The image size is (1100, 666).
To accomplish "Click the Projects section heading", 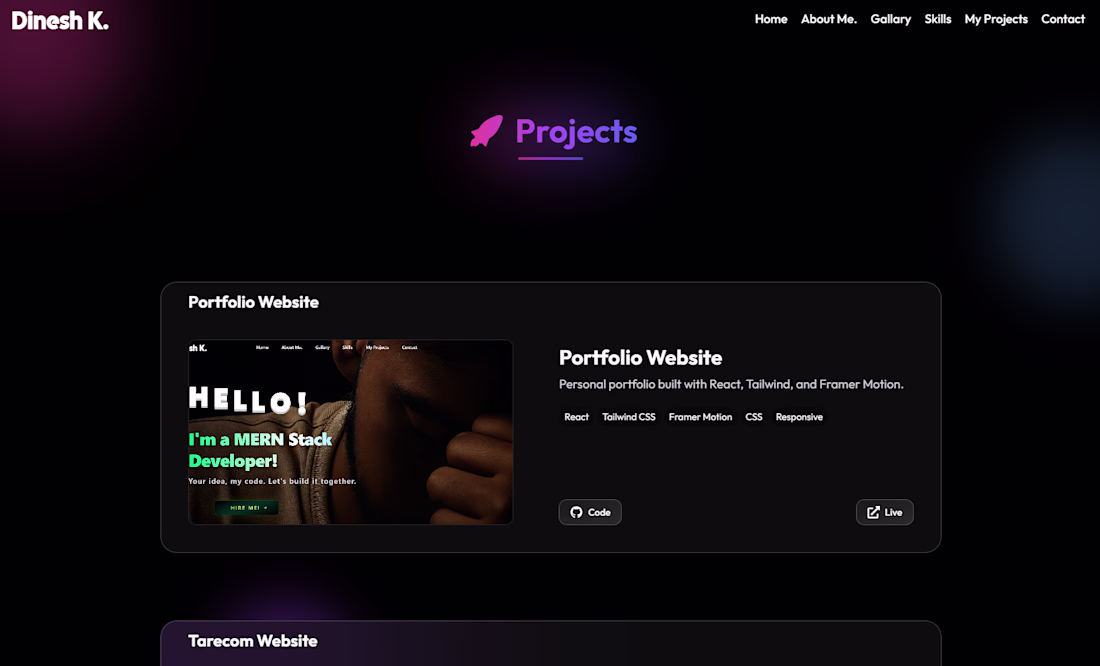I will click(576, 132).
